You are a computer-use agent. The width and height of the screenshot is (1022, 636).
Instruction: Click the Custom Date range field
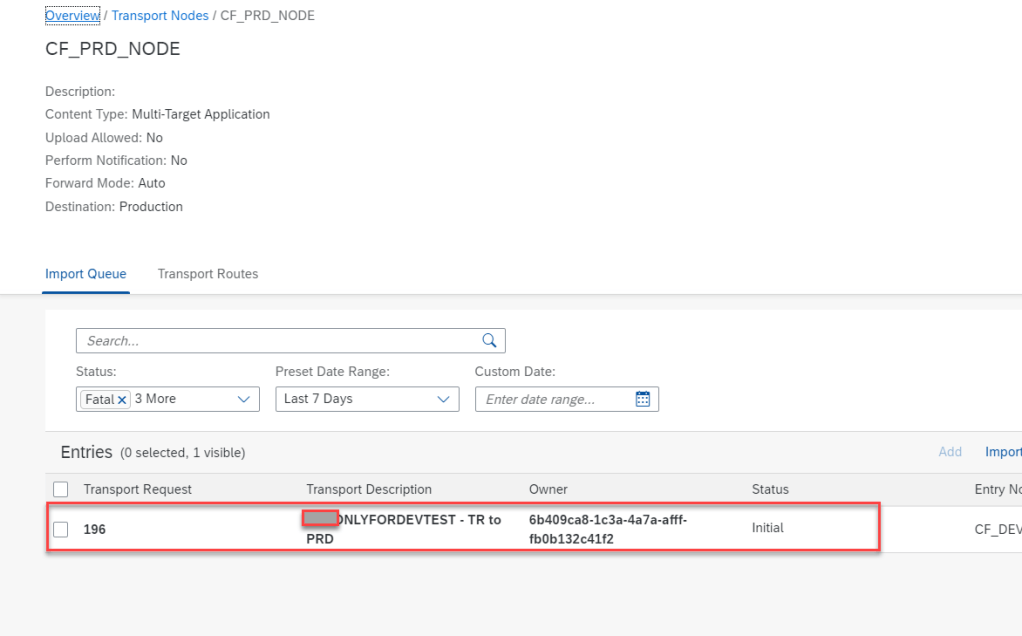555,399
